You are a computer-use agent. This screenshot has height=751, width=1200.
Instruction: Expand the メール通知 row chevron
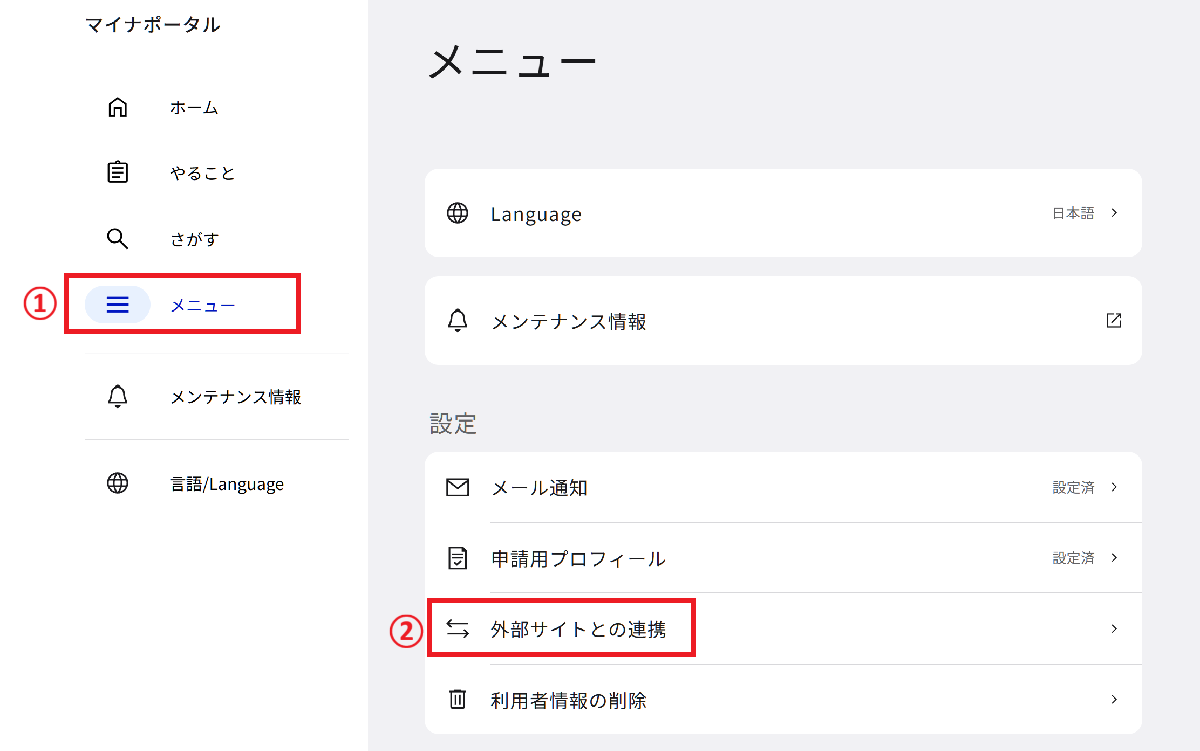click(1114, 488)
